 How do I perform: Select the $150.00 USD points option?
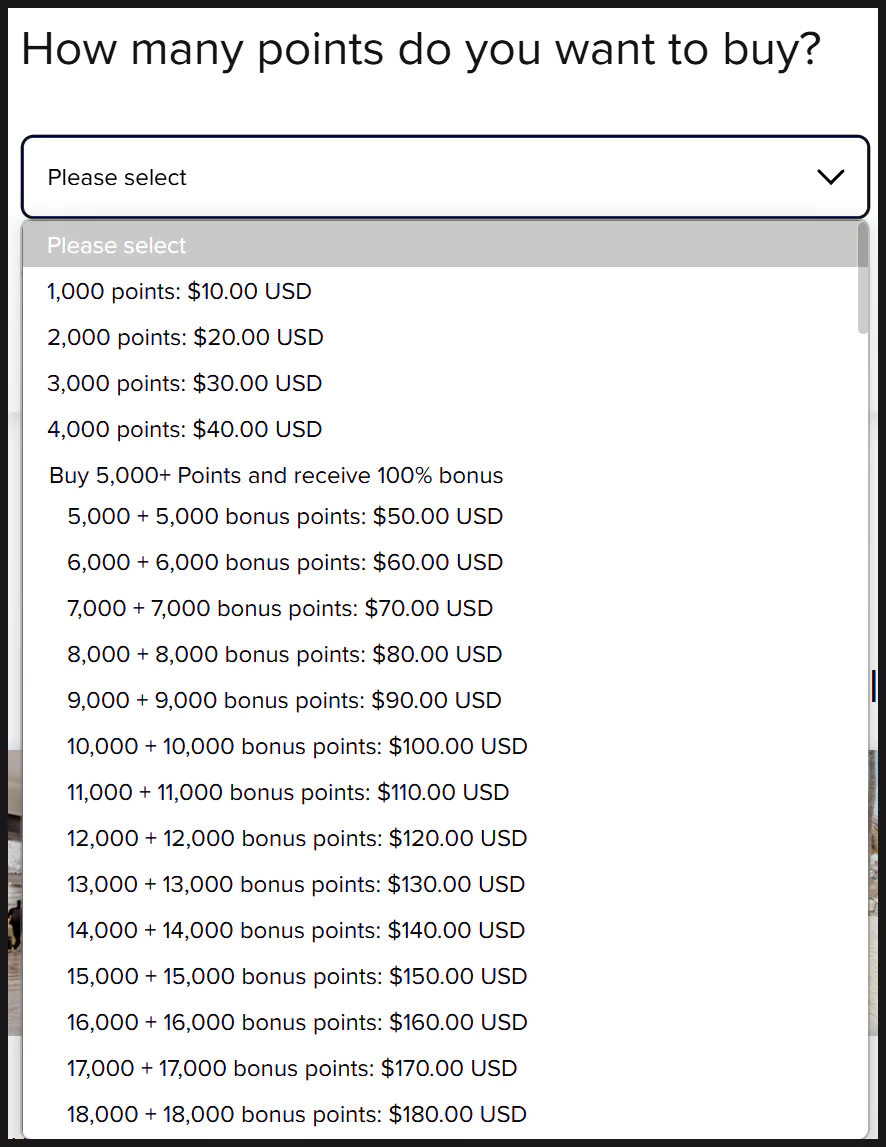coord(297,977)
